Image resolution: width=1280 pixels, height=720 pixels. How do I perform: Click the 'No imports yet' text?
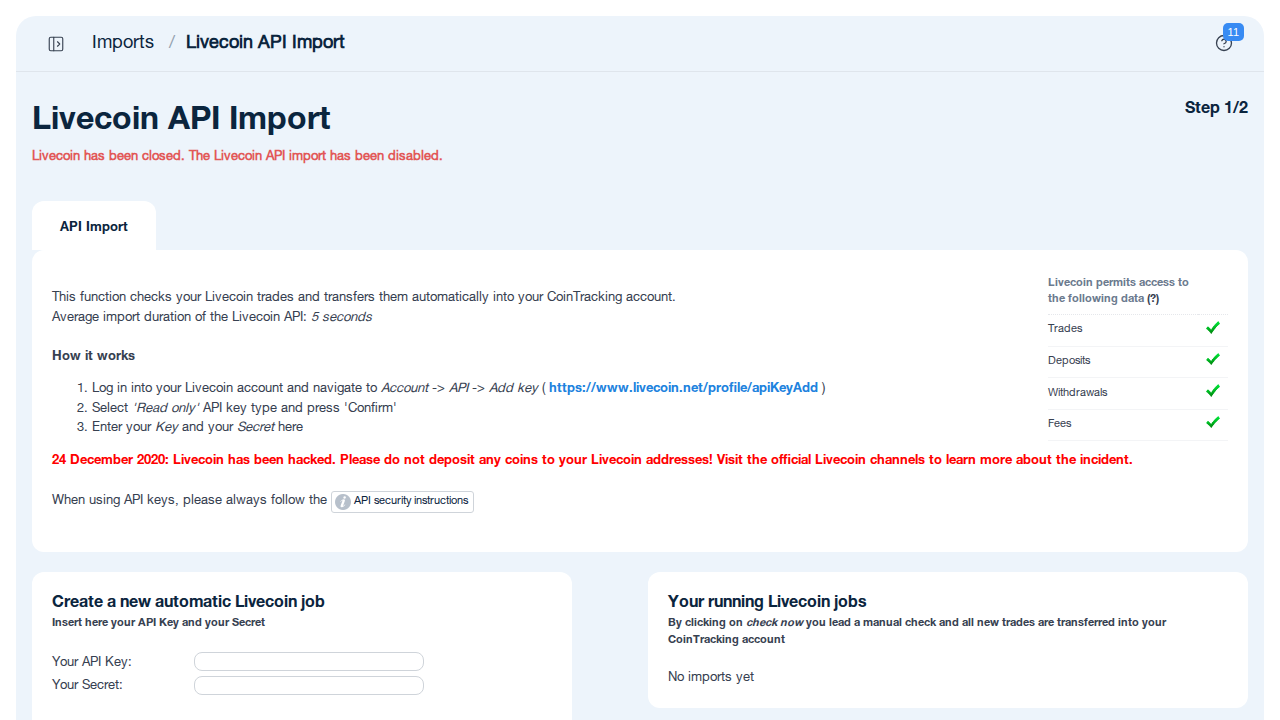711,677
